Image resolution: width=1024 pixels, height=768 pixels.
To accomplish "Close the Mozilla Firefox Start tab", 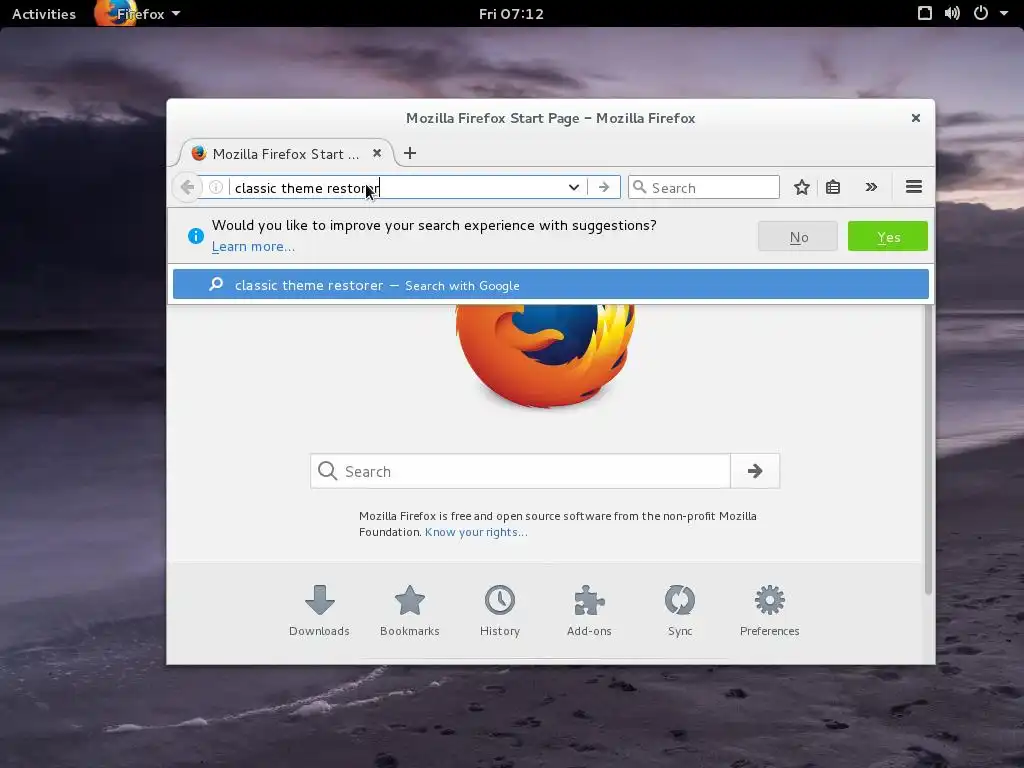I will [377, 153].
